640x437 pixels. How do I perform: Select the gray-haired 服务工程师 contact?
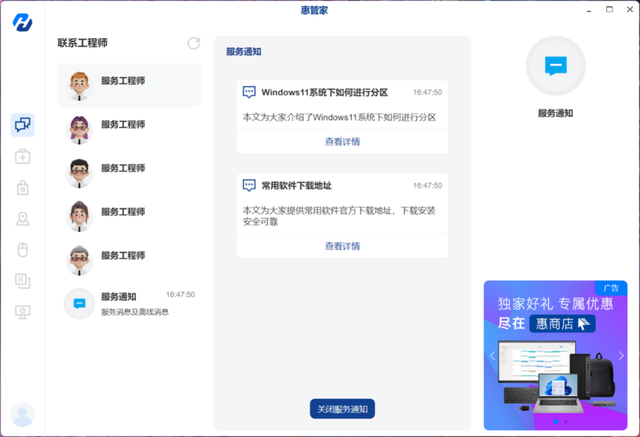pyautogui.click(x=129, y=260)
